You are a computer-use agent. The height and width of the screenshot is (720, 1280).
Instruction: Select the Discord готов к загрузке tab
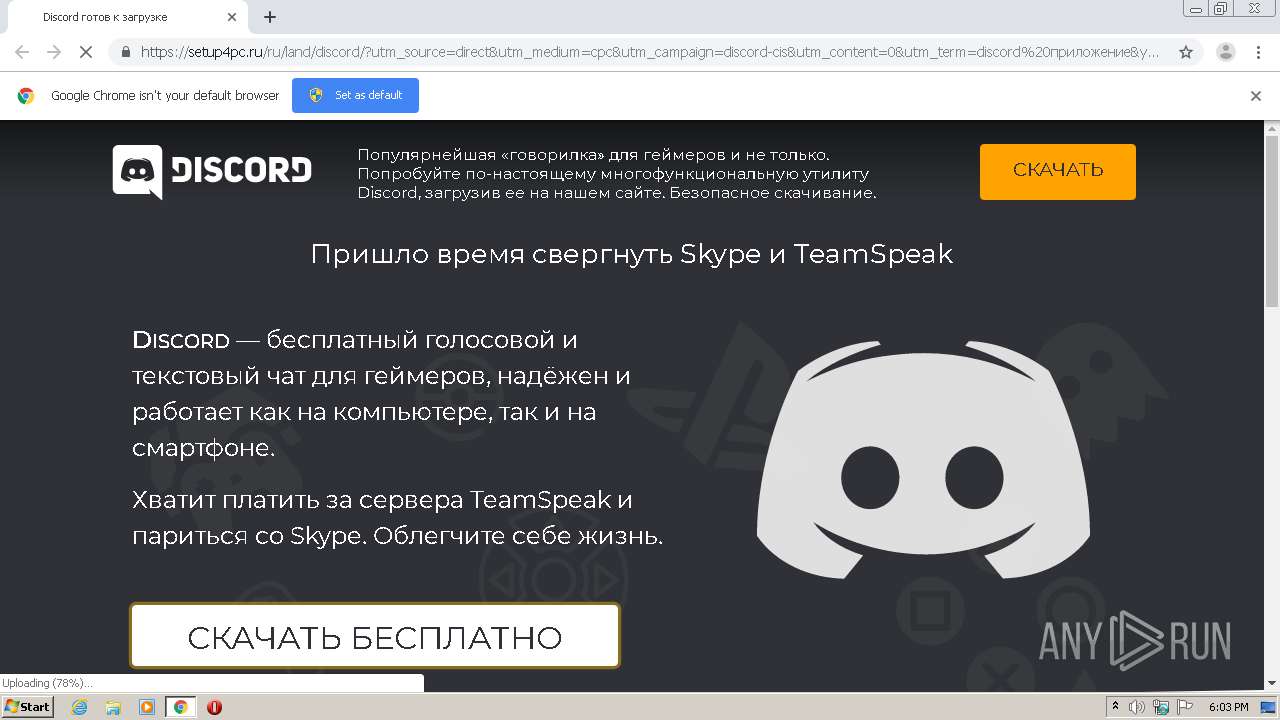[x=126, y=17]
